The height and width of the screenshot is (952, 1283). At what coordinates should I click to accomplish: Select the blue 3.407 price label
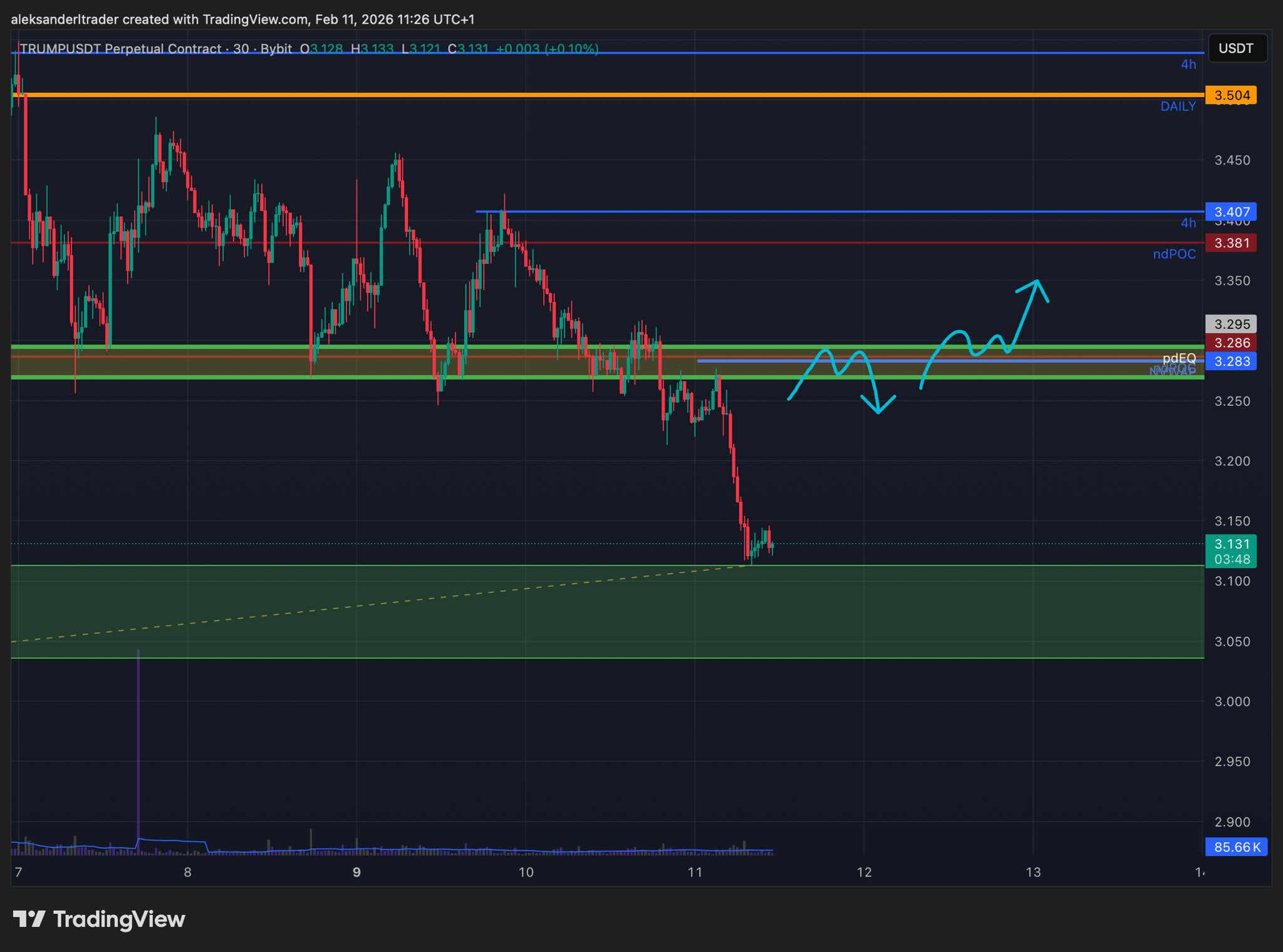click(x=1231, y=212)
